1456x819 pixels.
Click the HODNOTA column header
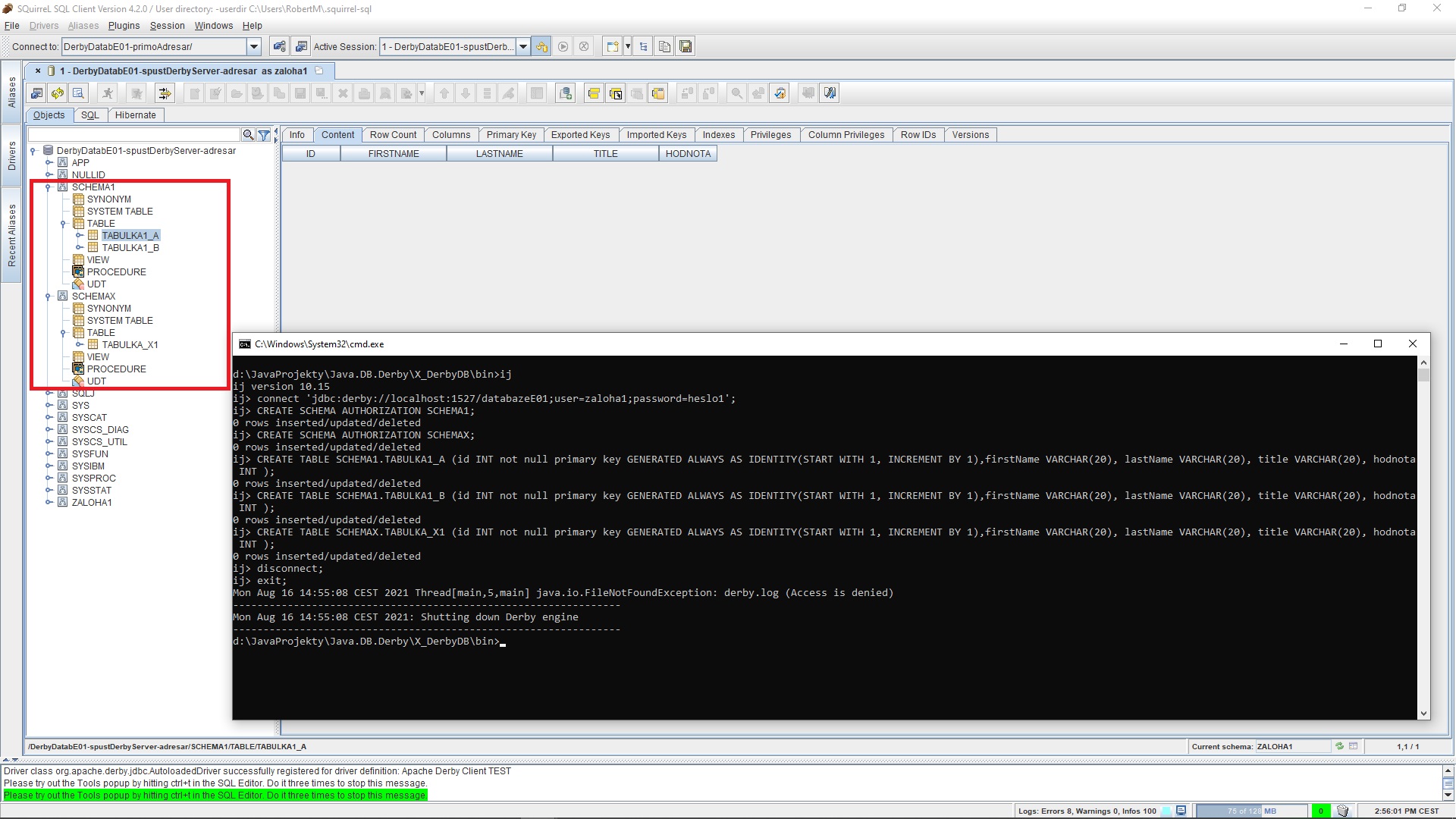pyautogui.click(x=688, y=154)
